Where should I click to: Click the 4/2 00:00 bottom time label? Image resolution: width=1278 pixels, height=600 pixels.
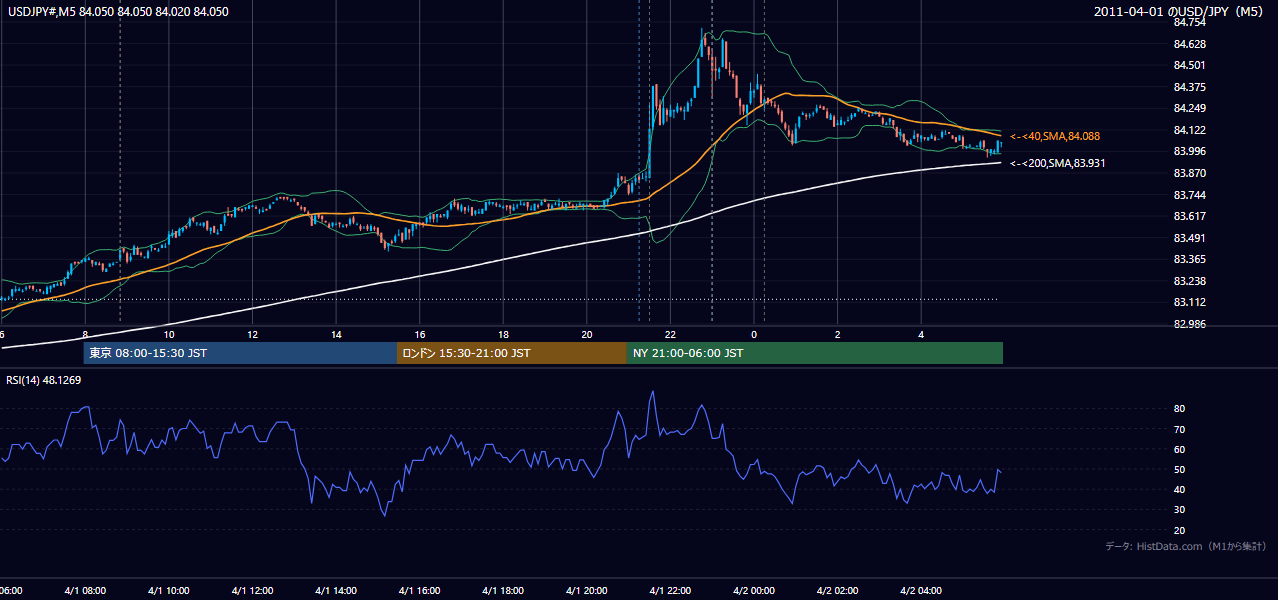point(754,590)
